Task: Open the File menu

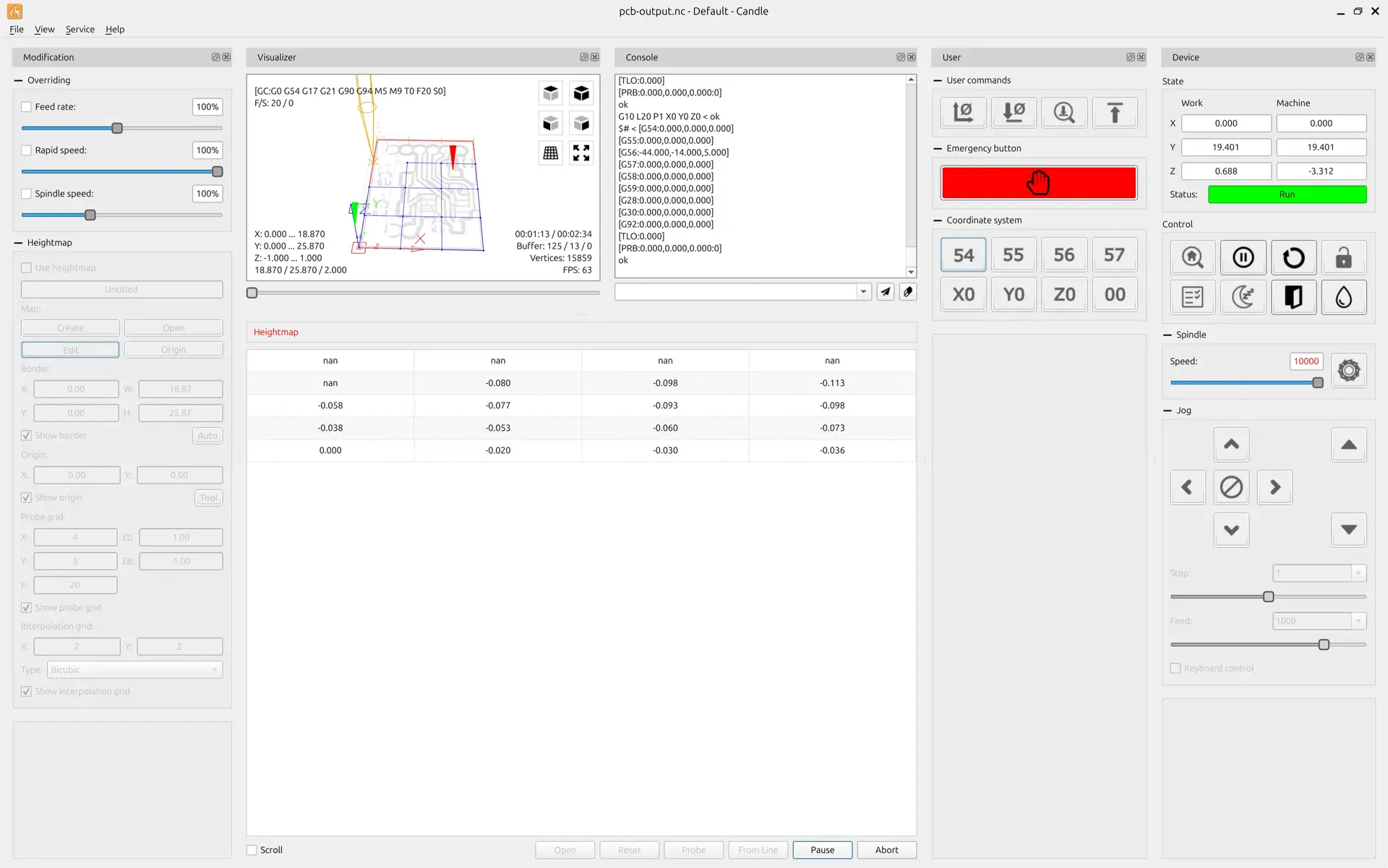Action: pos(16,29)
